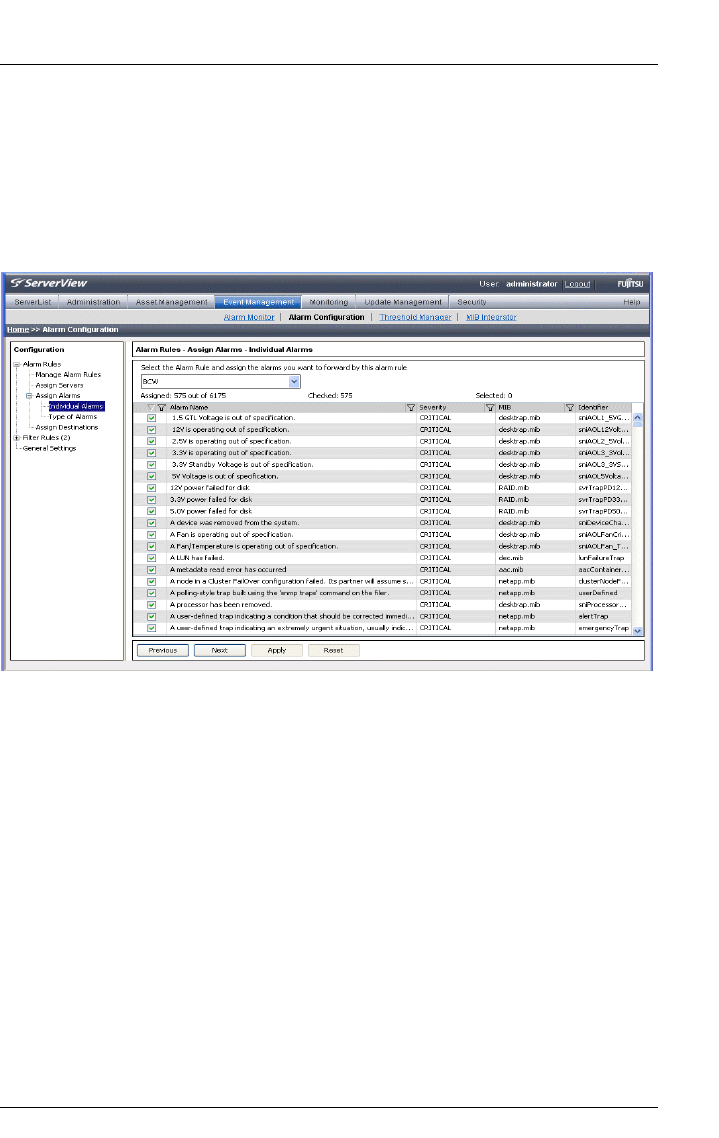Image resolution: width=719 pixels, height=1138 pixels.
Task: Uncheck 'A LUN has failed' alarm
Action: pos(152,558)
